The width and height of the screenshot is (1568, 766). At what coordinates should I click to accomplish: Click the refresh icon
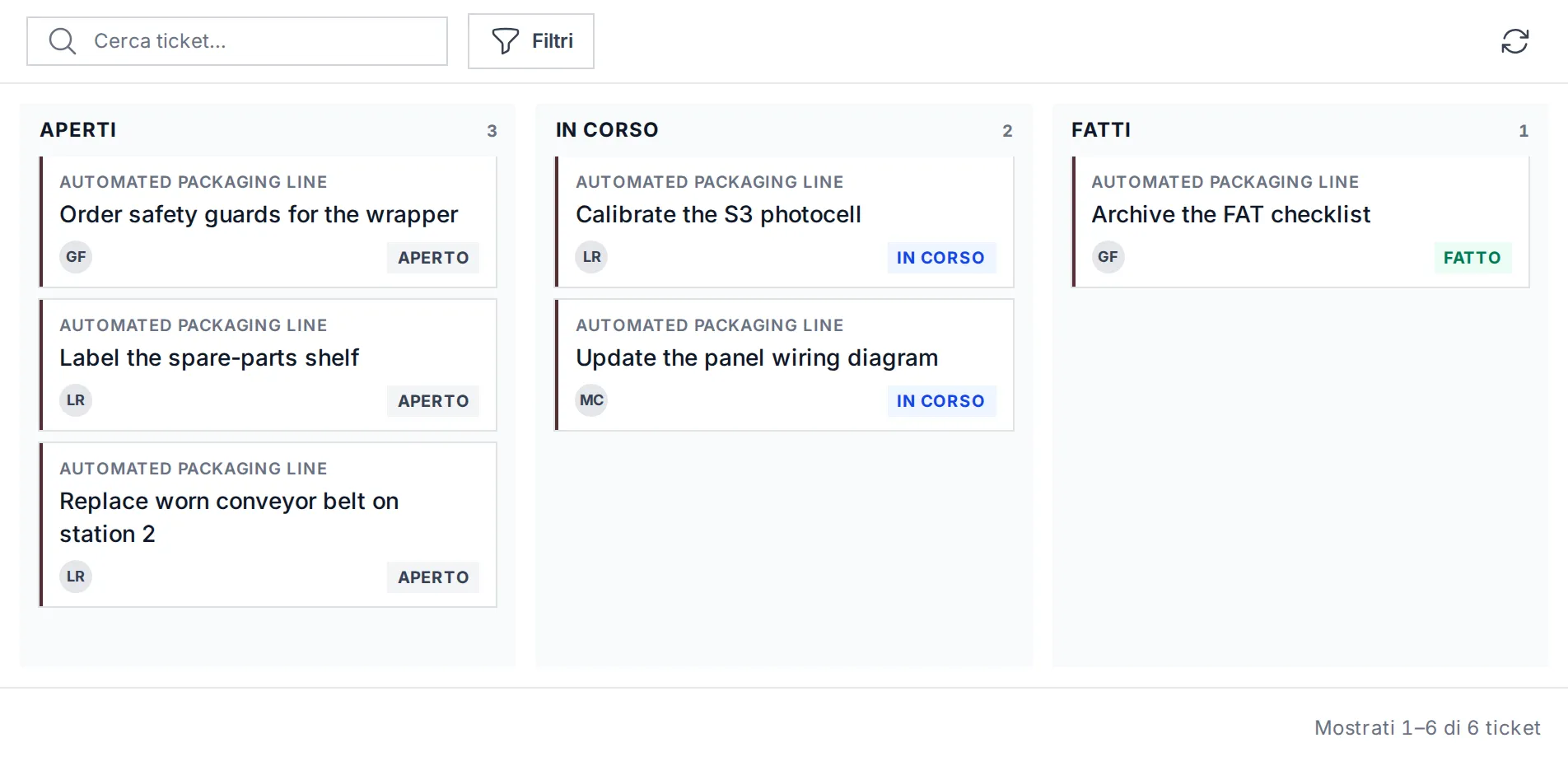[1514, 41]
